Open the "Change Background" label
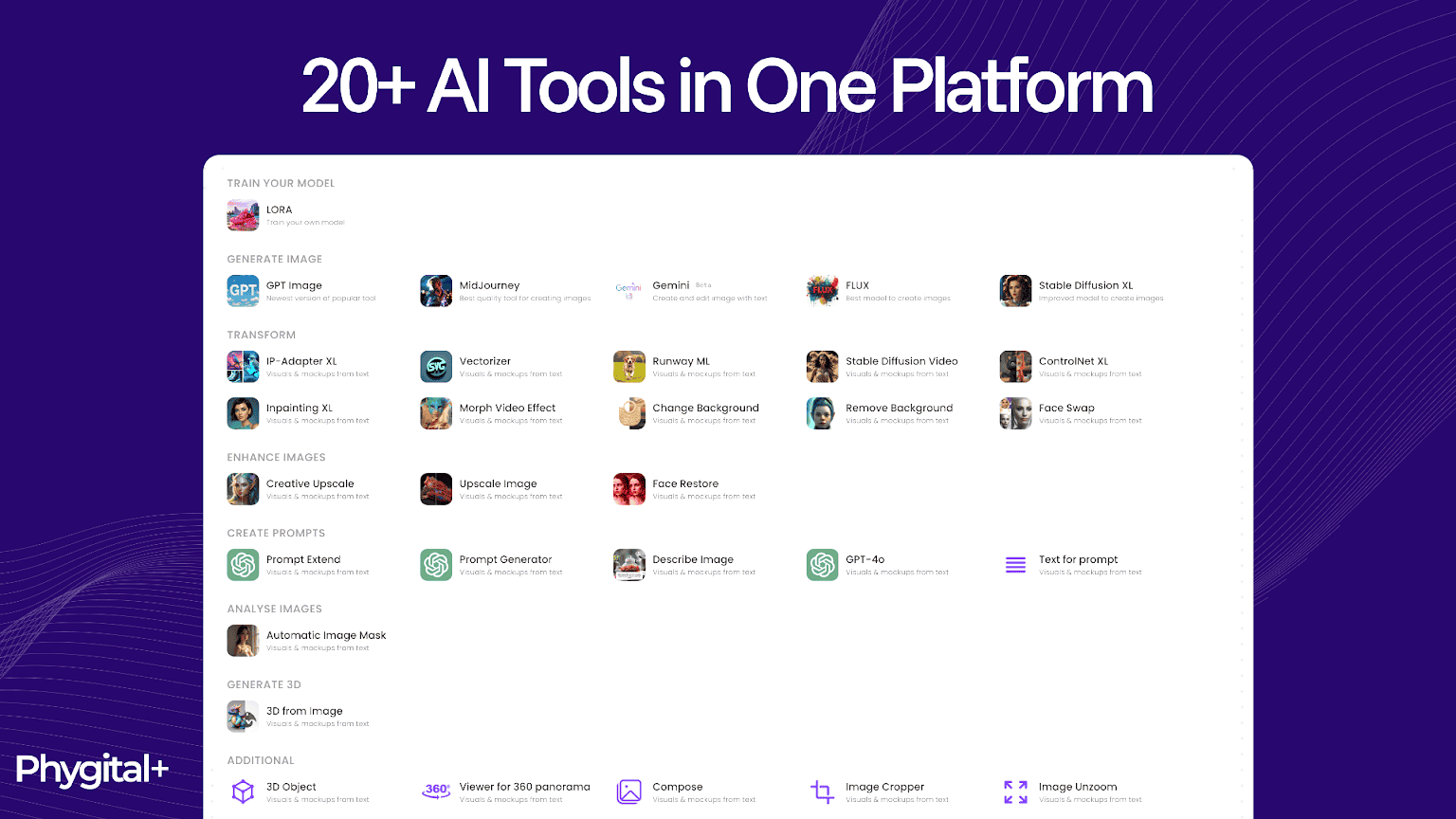The height and width of the screenshot is (819, 1456). (x=705, y=408)
